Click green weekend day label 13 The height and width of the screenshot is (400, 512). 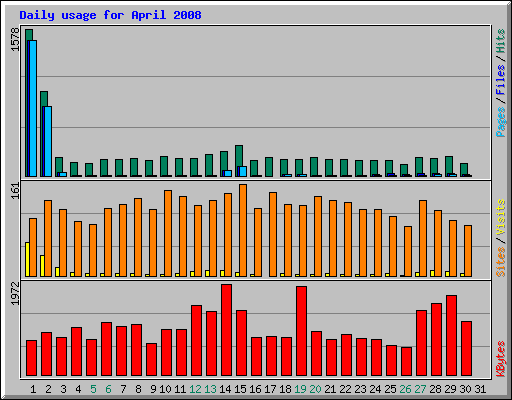(x=210, y=389)
